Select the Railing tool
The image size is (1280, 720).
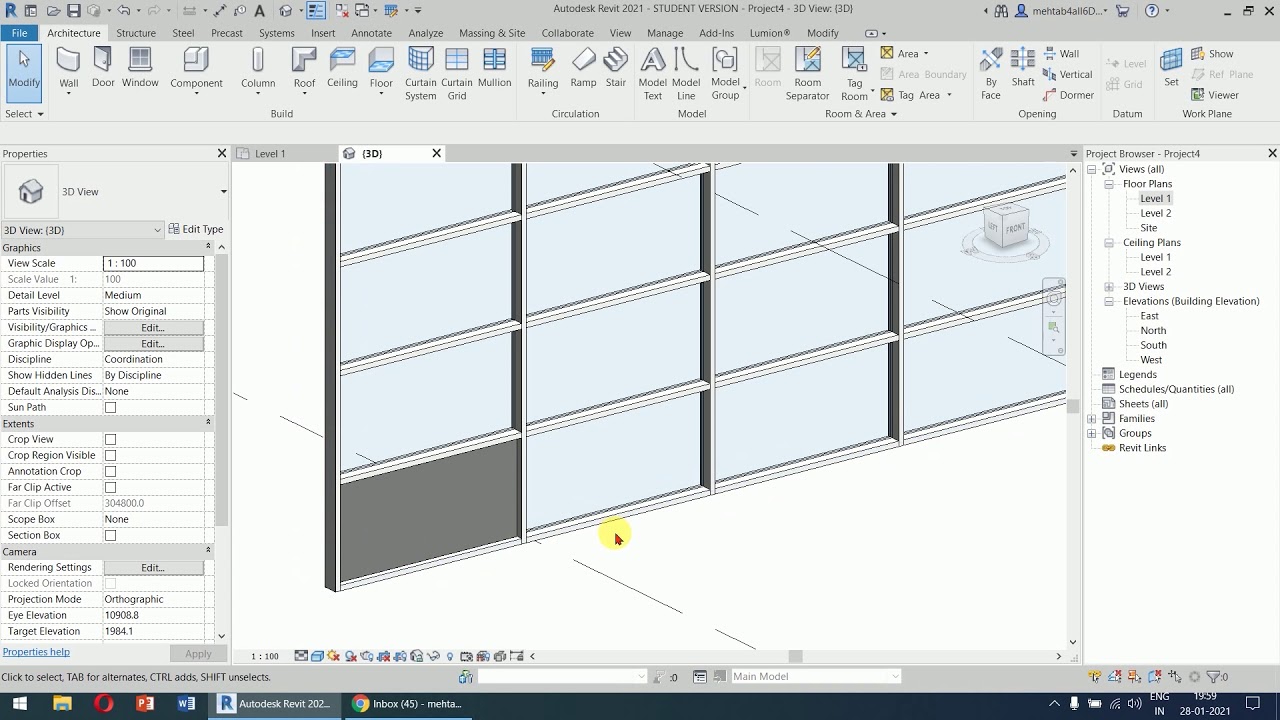click(543, 70)
